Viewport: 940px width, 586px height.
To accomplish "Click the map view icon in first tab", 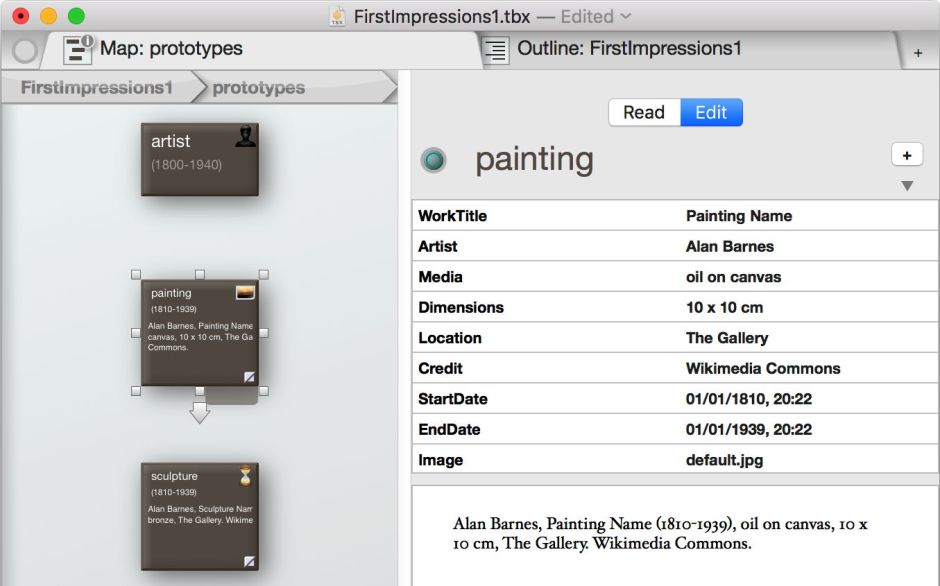I will [x=78, y=49].
